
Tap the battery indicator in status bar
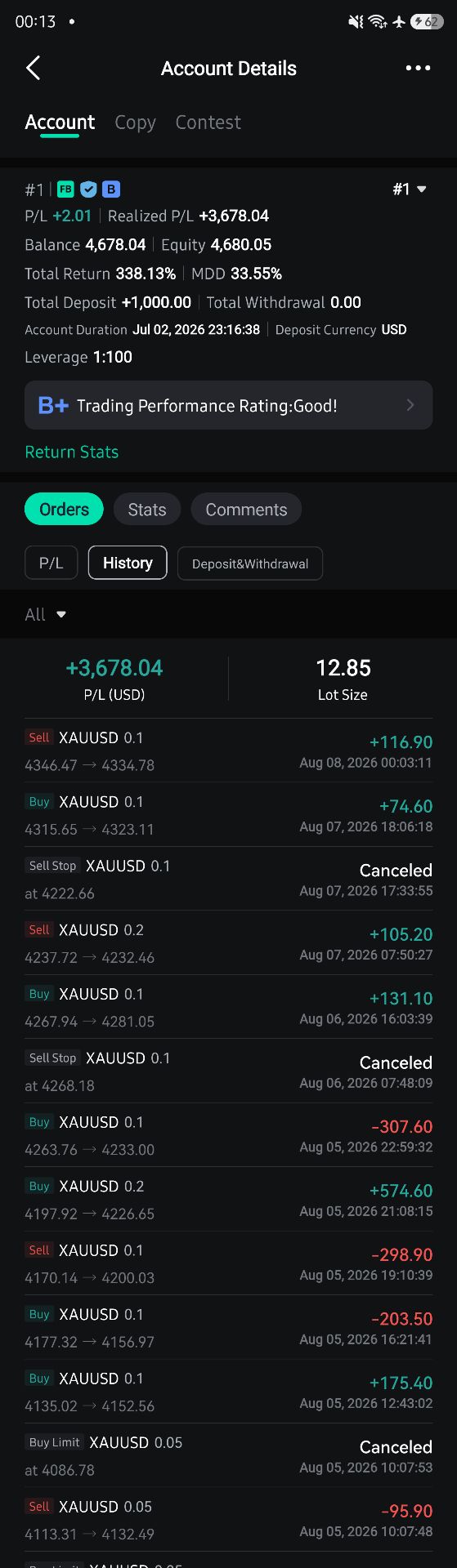428,22
